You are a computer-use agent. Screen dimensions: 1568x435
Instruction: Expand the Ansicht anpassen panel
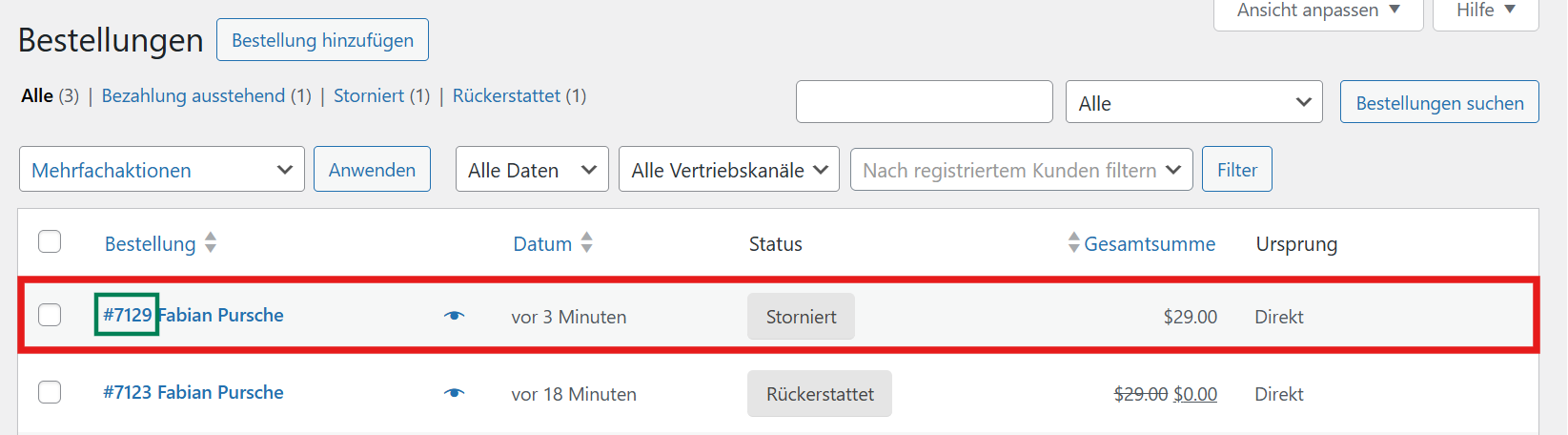pos(1317,10)
